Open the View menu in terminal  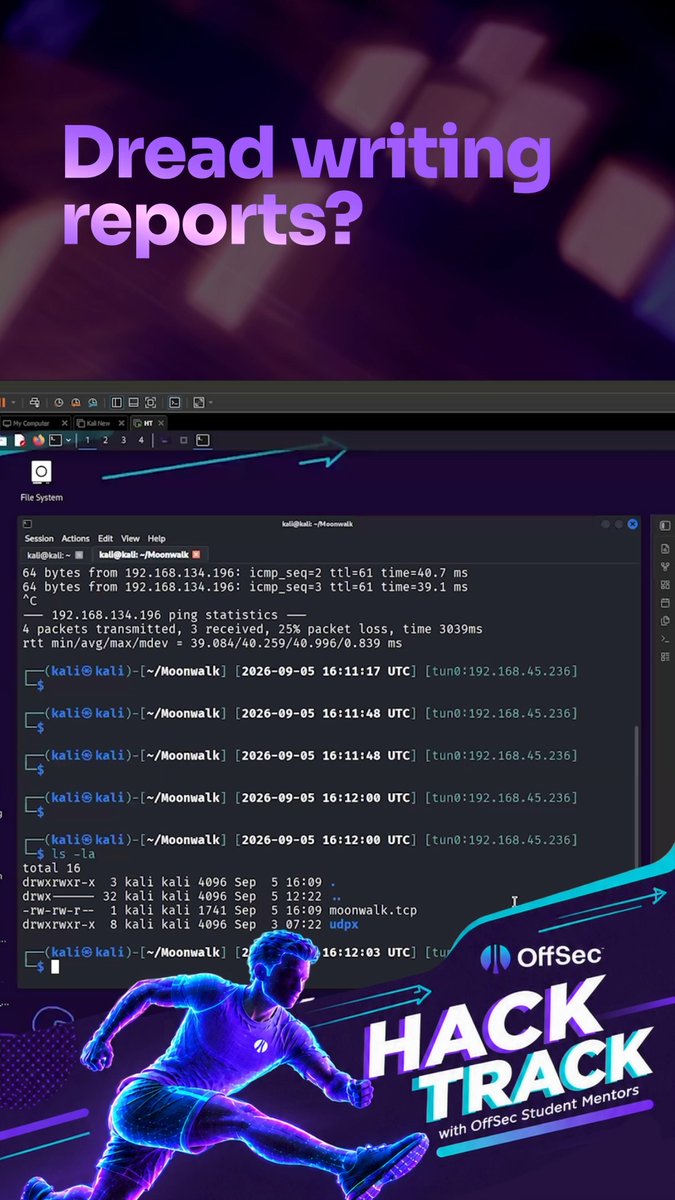130,538
